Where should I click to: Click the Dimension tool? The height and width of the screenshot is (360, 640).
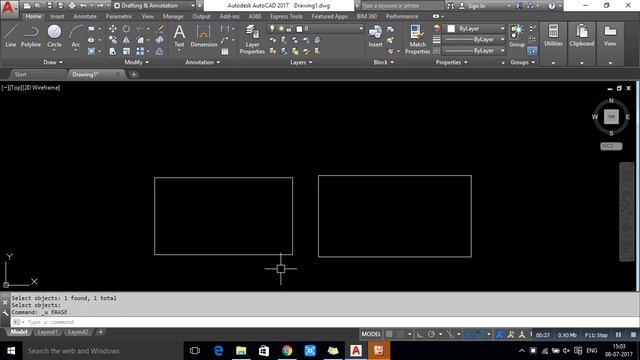(x=203, y=36)
